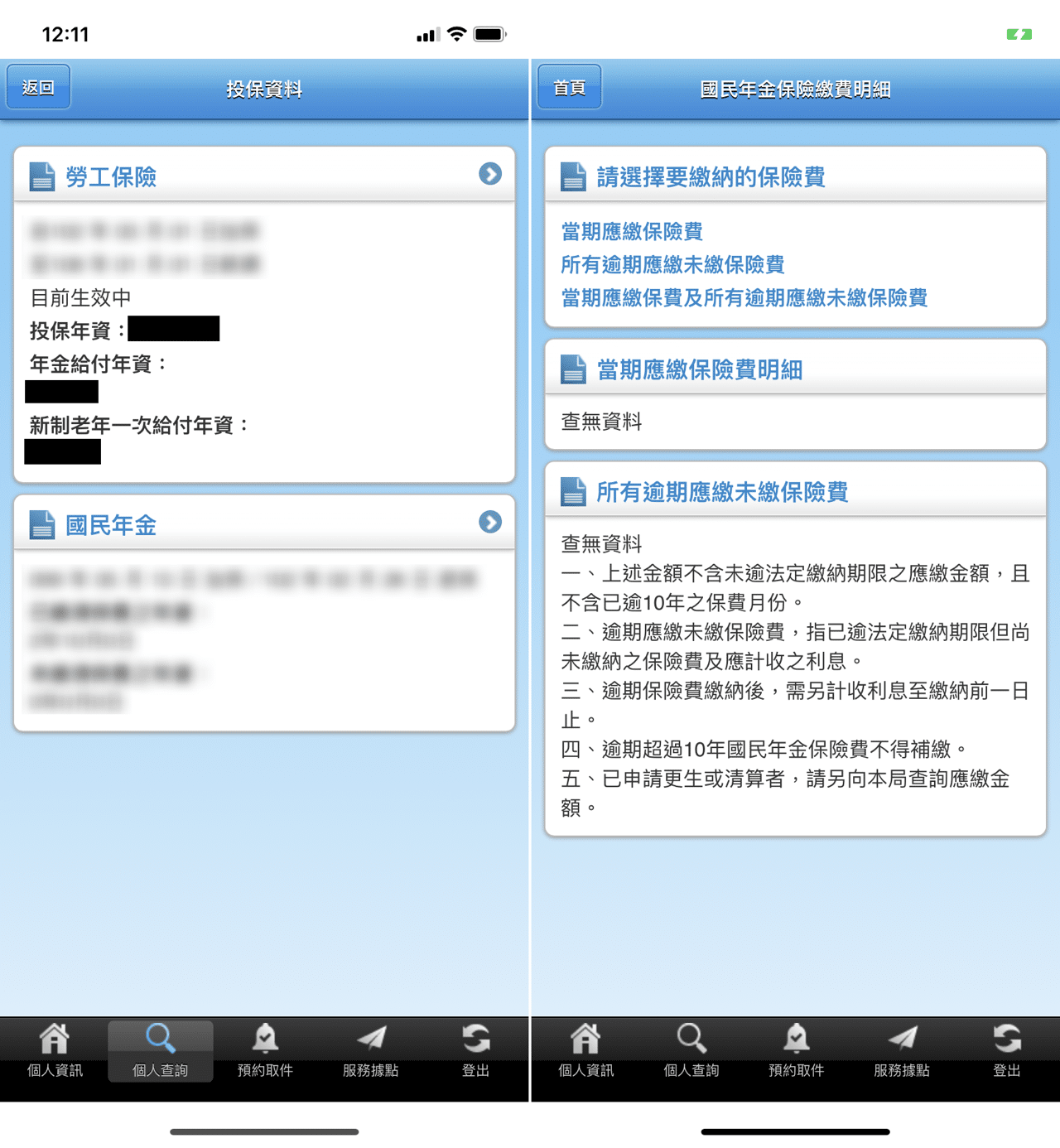
Task: Click the 投保資料 title text
Action: click(x=264, y=89)
